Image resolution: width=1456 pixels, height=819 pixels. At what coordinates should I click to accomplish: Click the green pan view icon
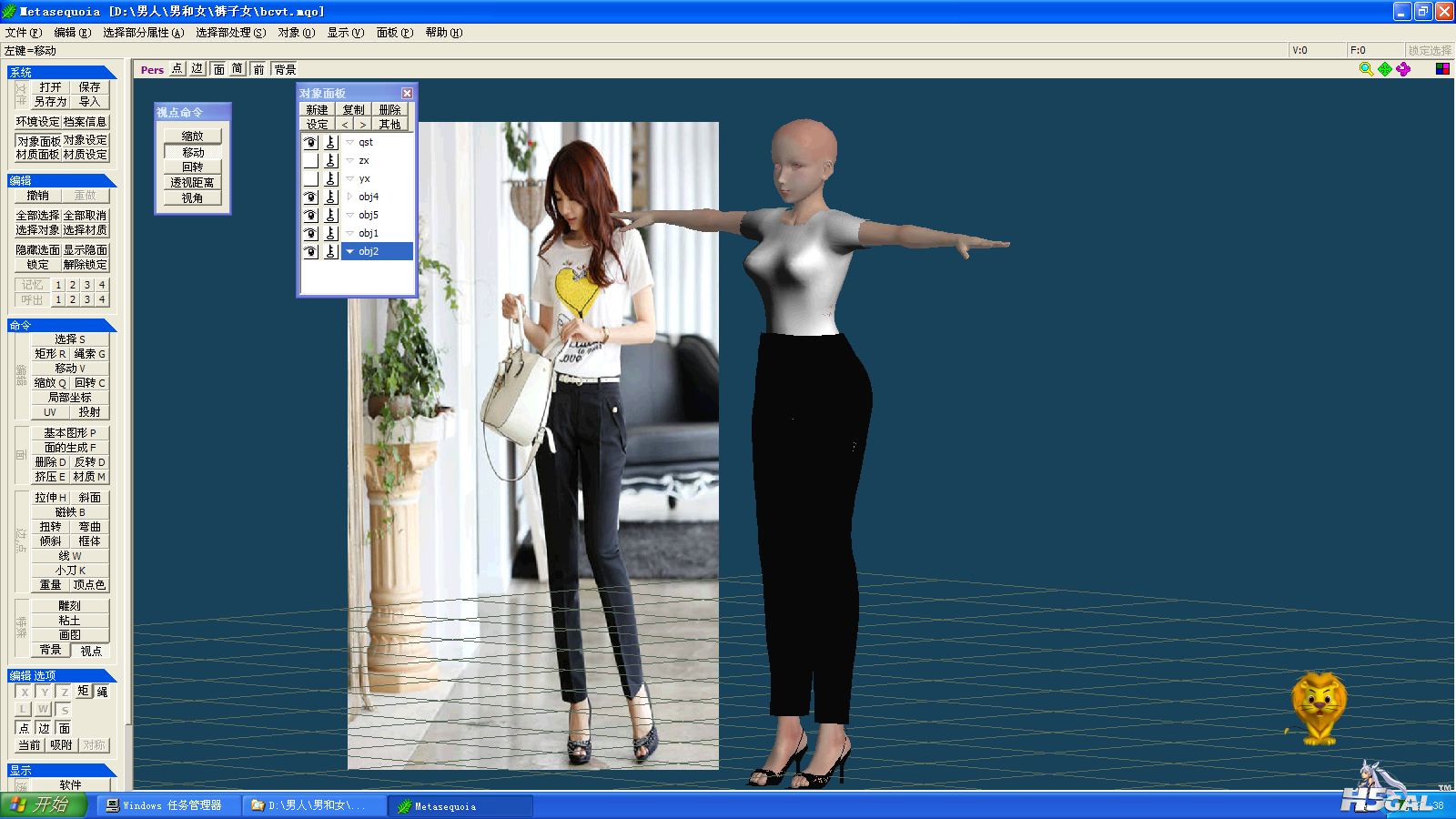[x=1385, y=69]
